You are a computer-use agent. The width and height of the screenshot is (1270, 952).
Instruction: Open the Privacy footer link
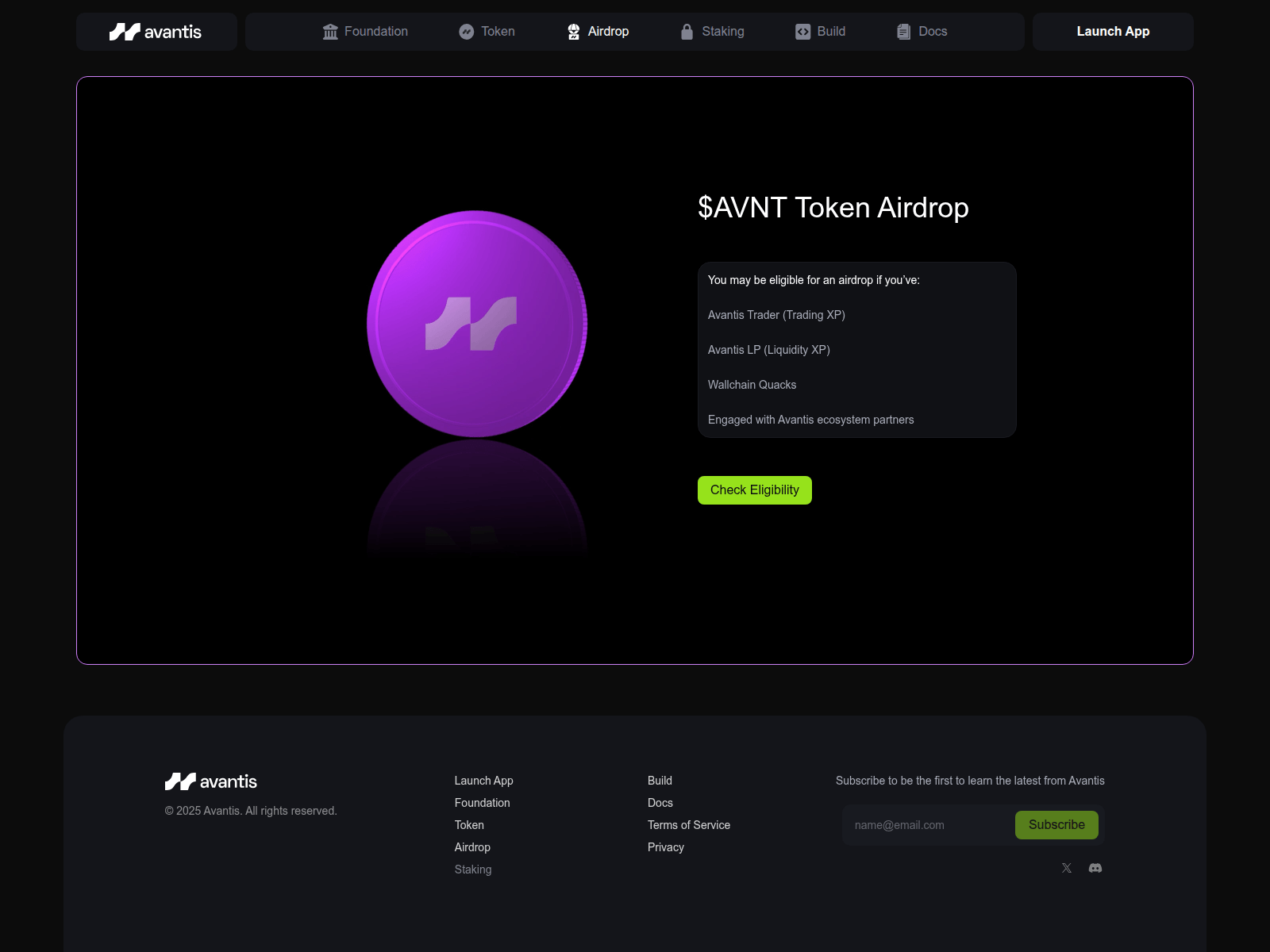[666, 846]
